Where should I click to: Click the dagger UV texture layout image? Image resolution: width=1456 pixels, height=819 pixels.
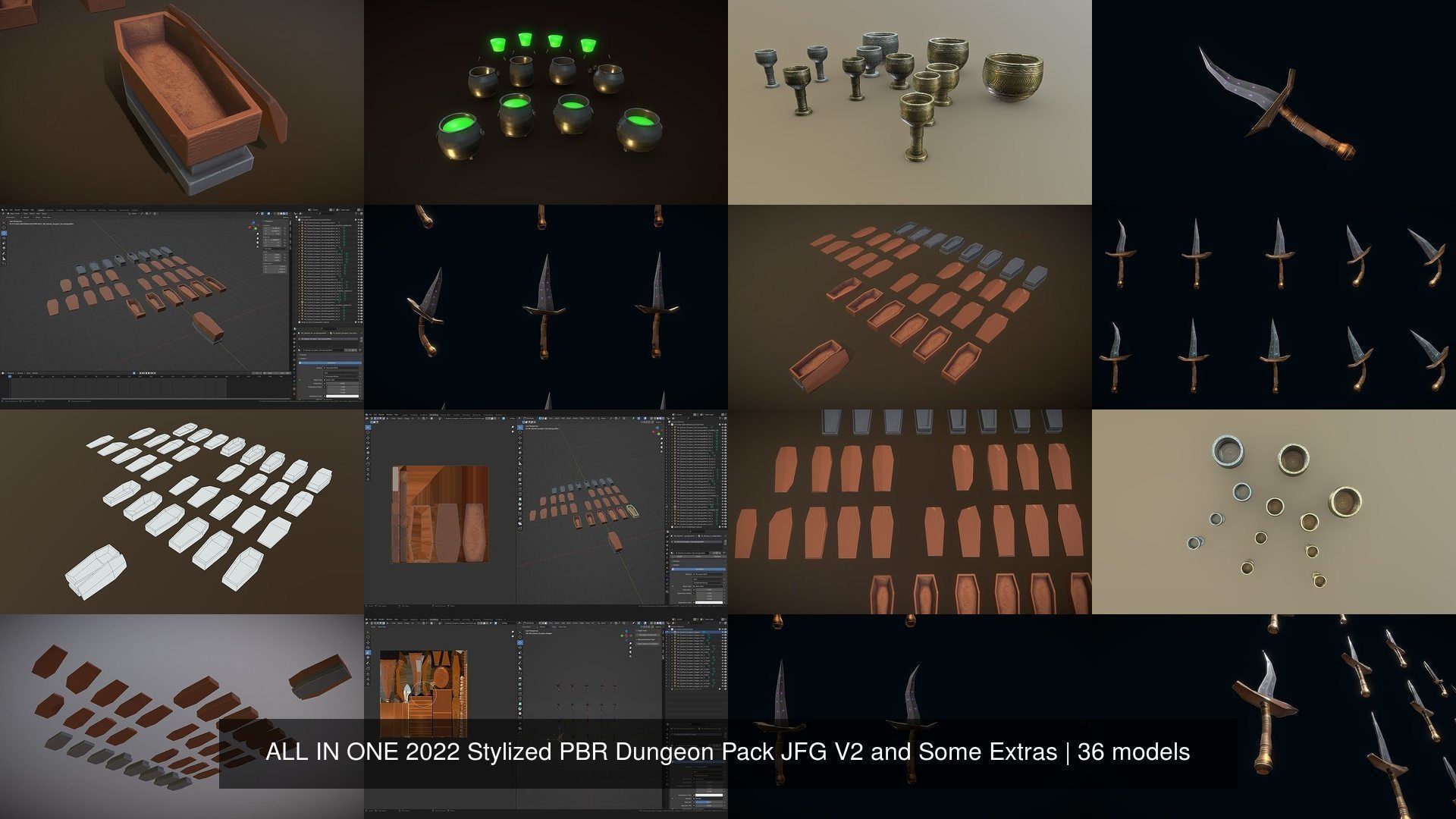[x=422, y=682]
